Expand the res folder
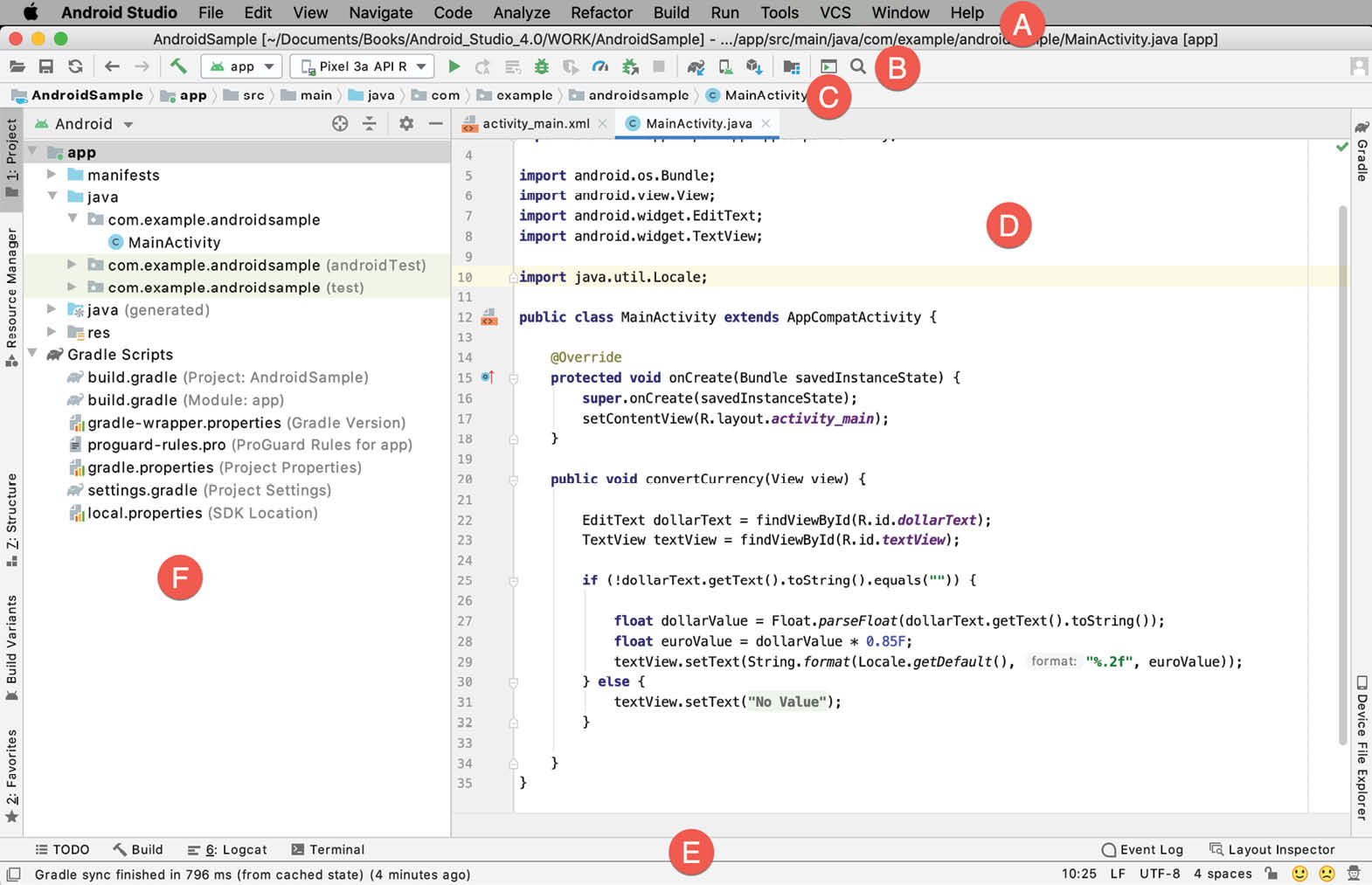1372x885 pixels. tap(52, 332)
